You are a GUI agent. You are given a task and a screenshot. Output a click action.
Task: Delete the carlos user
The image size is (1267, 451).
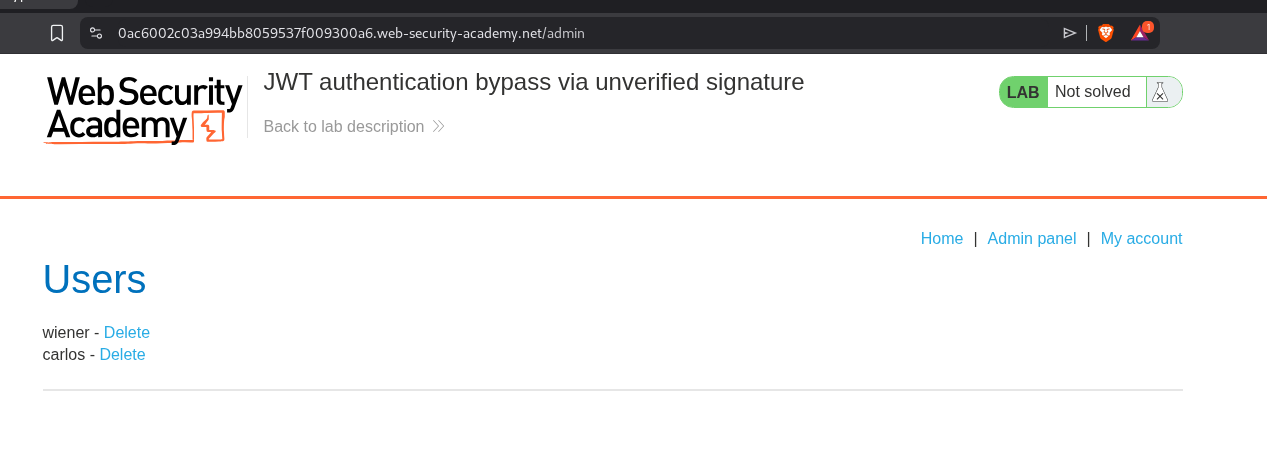[122, 355]
